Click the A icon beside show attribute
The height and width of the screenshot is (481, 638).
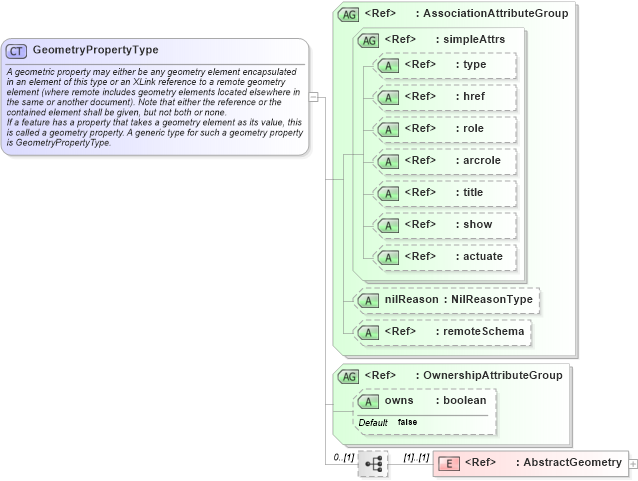(x=388, y=226)
